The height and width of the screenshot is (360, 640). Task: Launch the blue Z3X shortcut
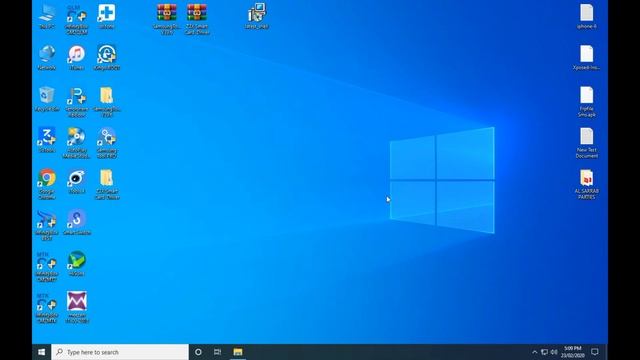pyautogui.click(x=47, y=140)
